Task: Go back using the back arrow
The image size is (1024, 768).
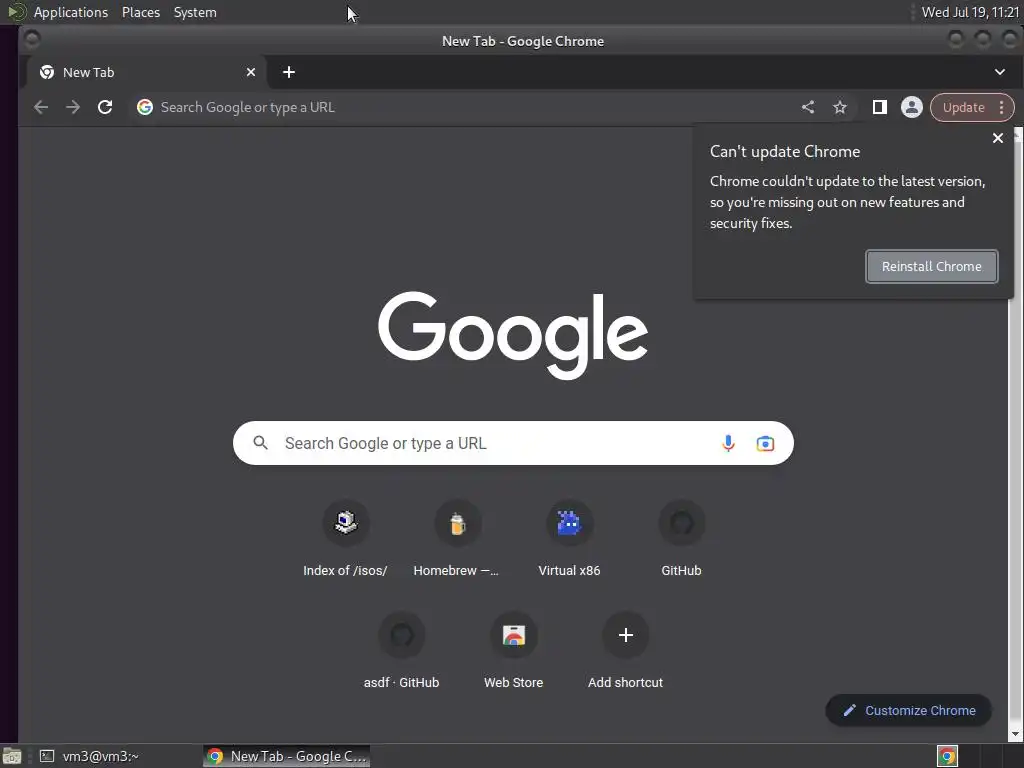Action: 41,107
